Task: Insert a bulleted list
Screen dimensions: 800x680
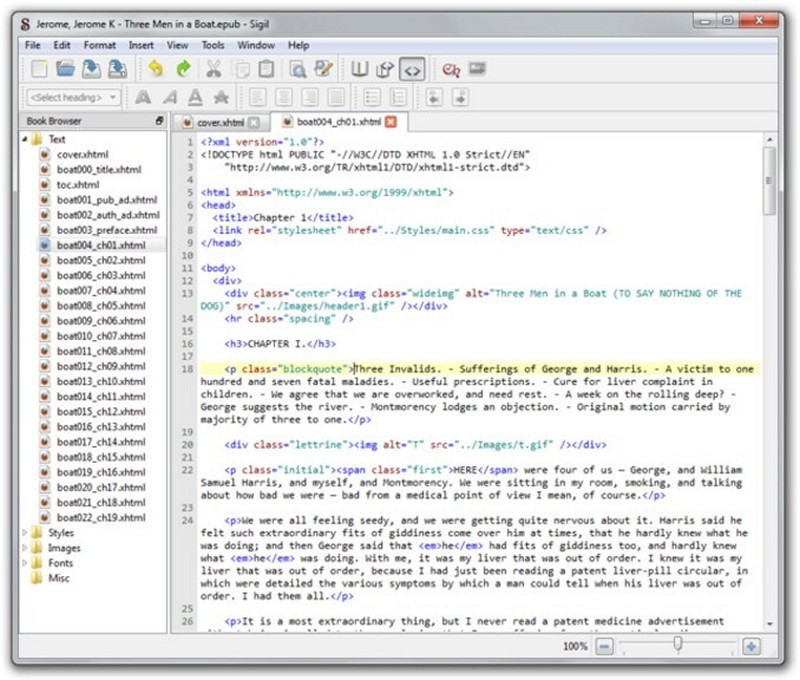Action: tap(372, 97)
